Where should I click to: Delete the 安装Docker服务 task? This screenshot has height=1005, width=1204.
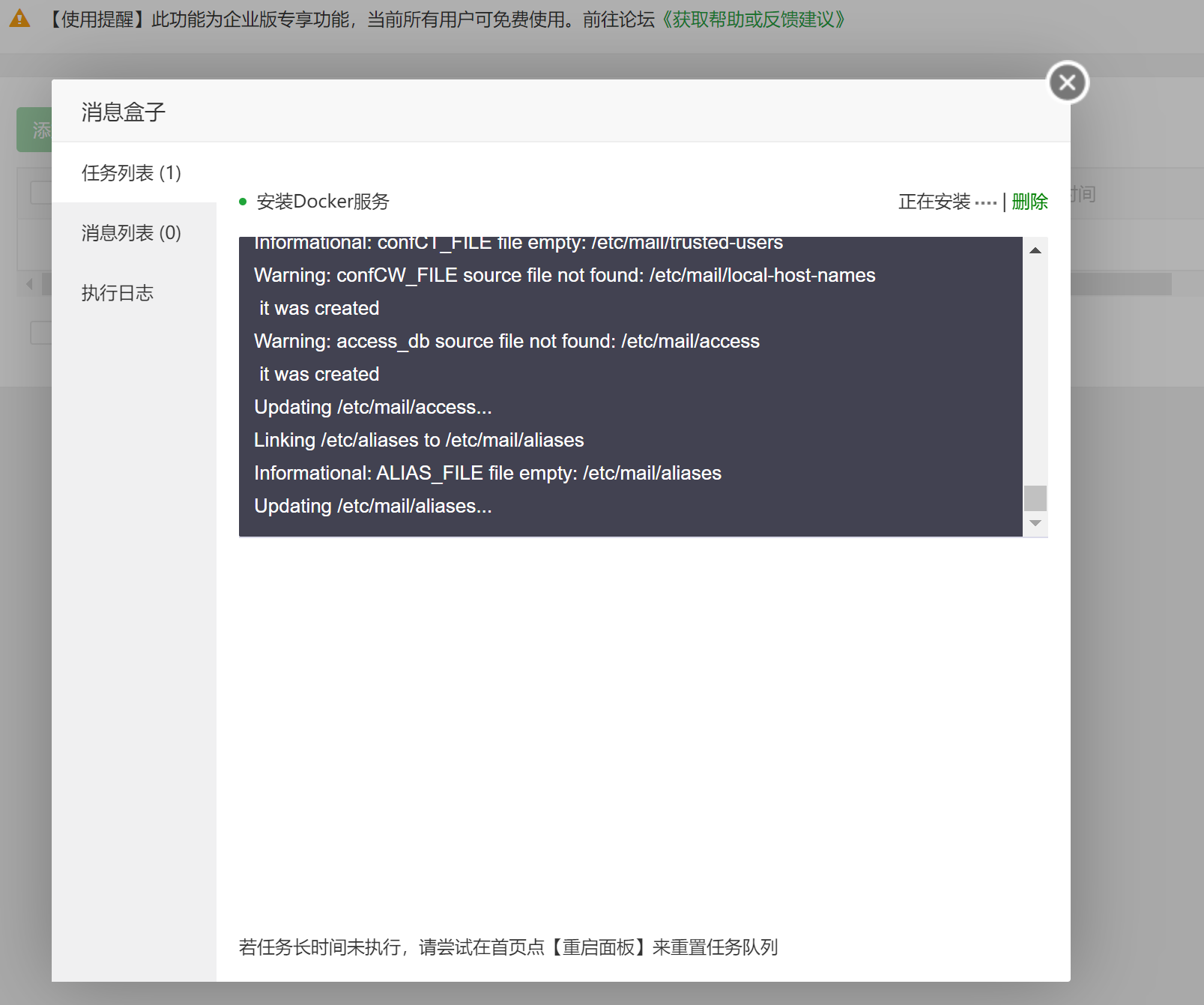tap(1029, 202)
